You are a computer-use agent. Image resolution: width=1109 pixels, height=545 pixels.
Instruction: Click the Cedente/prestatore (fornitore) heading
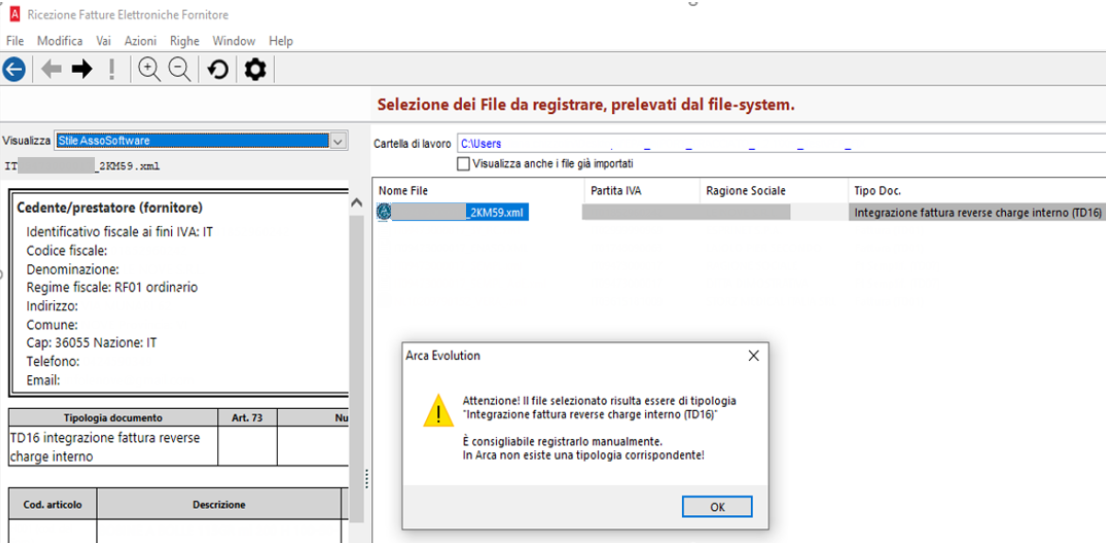pyautogui.click(x=110, y=208)
